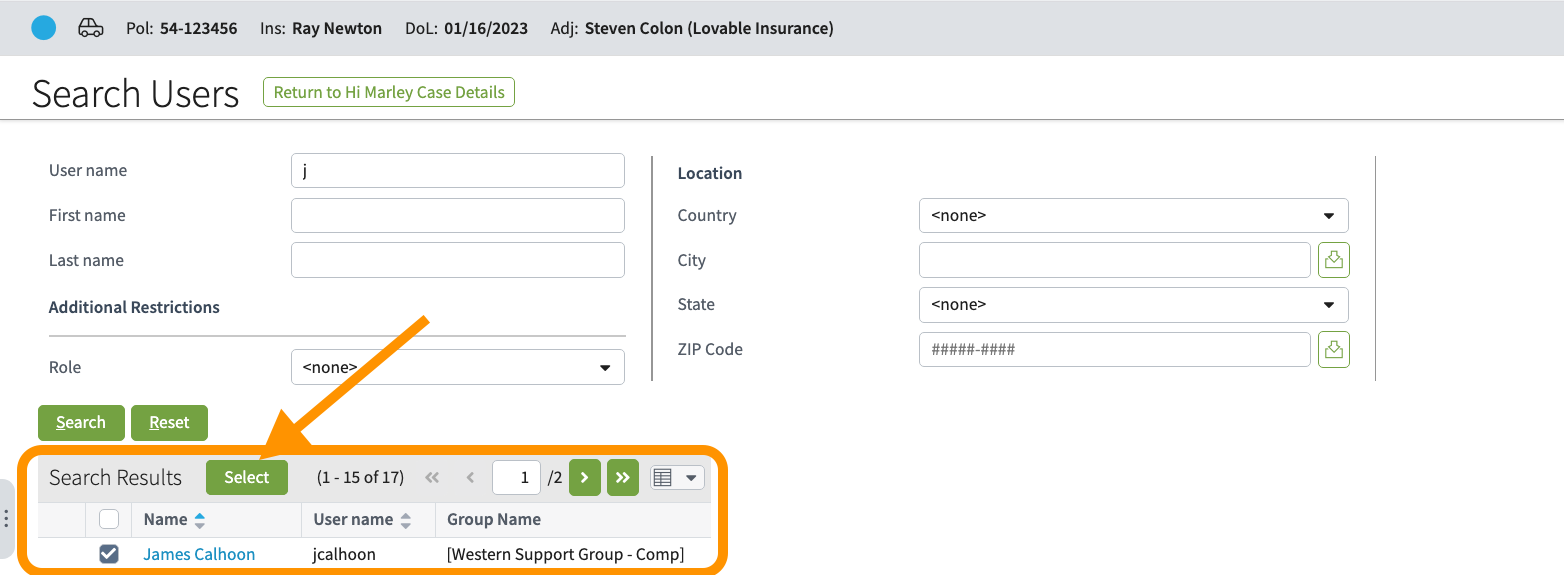Open the Country dropdown
The image size is (1564, 575).
(1133, 215)
